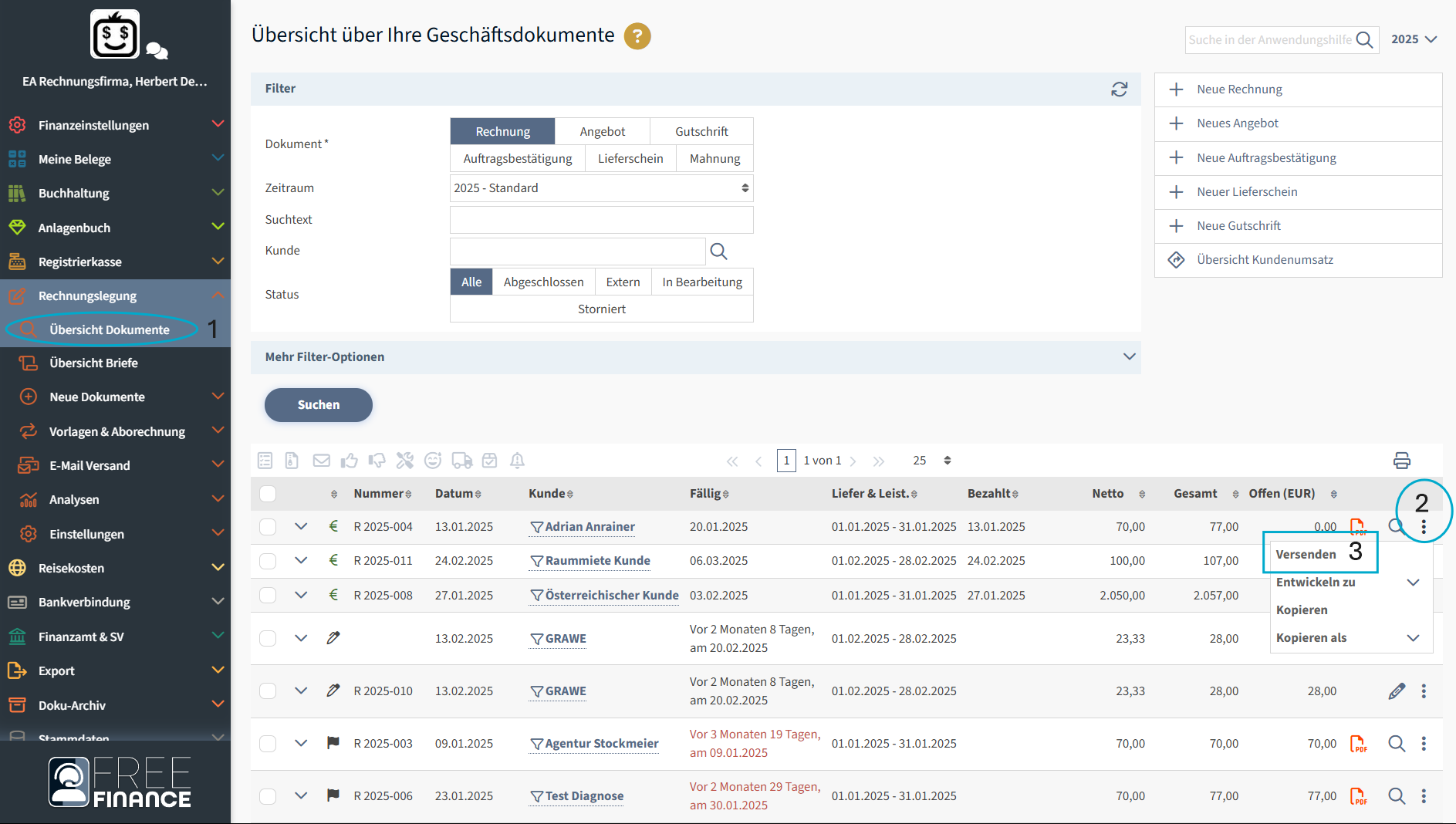Click into the Suchtext input field
This screenshot has height=824, width=1456.
[x=601, y=220]
